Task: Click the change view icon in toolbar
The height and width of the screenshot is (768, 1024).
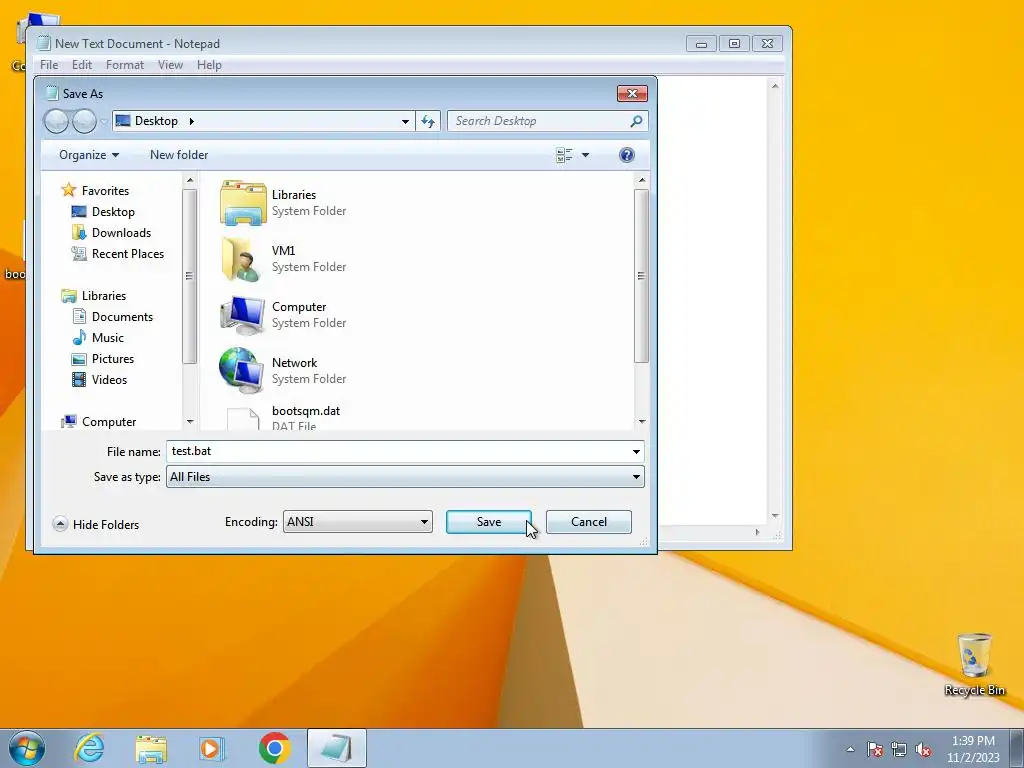Action: pyautogui.click(x=564, y=155)
